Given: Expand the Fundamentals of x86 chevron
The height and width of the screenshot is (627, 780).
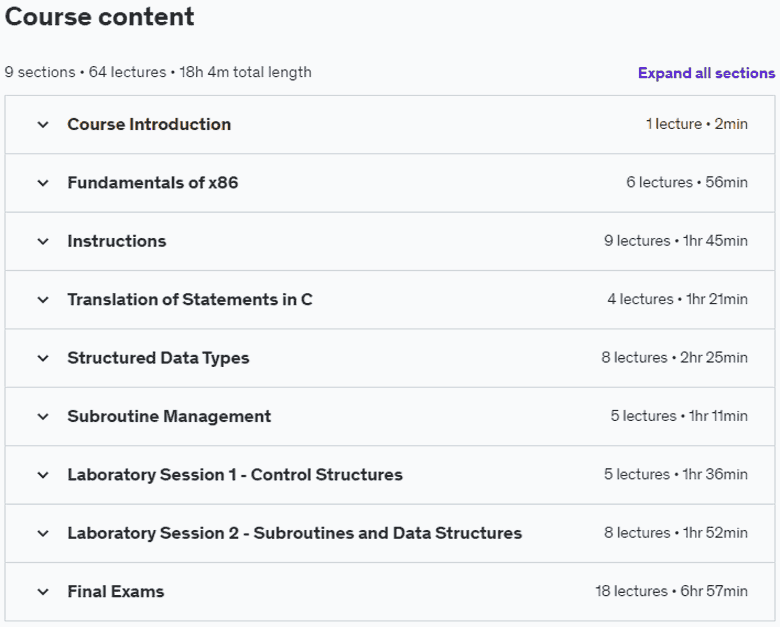Looking at the screenshot, I should (x=43, y=183).
